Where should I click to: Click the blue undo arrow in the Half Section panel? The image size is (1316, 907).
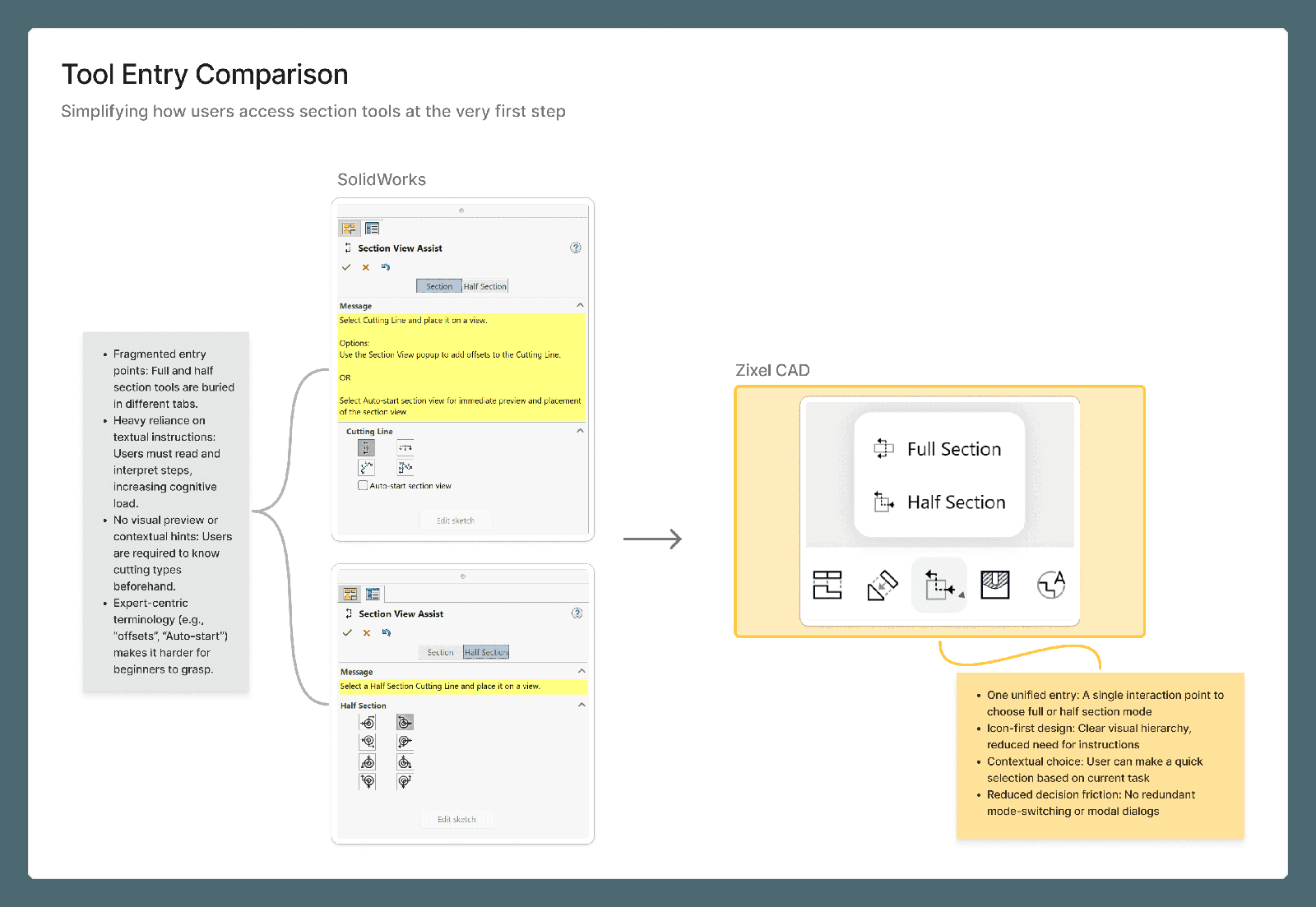387,632
